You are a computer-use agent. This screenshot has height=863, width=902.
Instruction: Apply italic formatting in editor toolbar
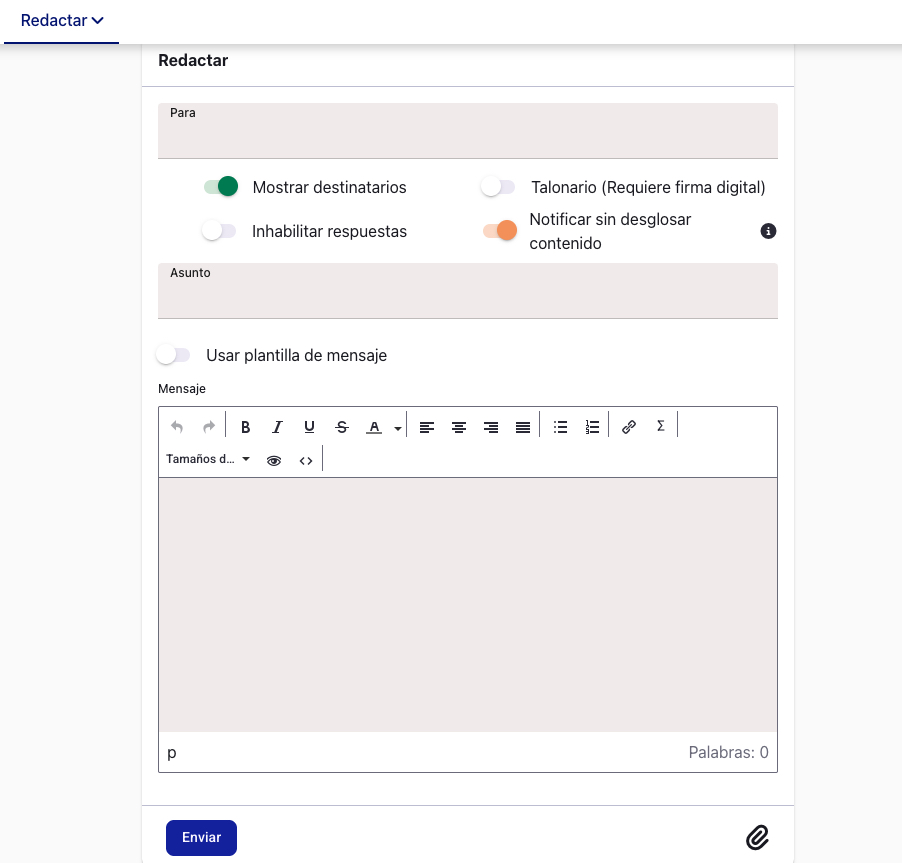pos(277,427)
